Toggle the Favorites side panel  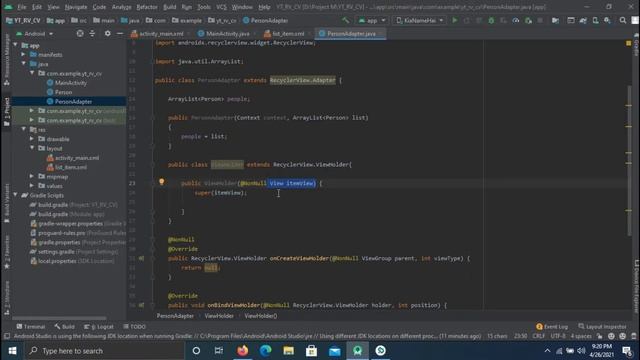(7, 252)
